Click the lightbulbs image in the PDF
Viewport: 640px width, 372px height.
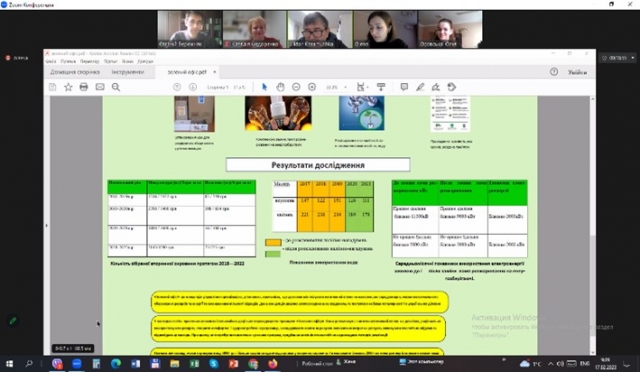278,113
